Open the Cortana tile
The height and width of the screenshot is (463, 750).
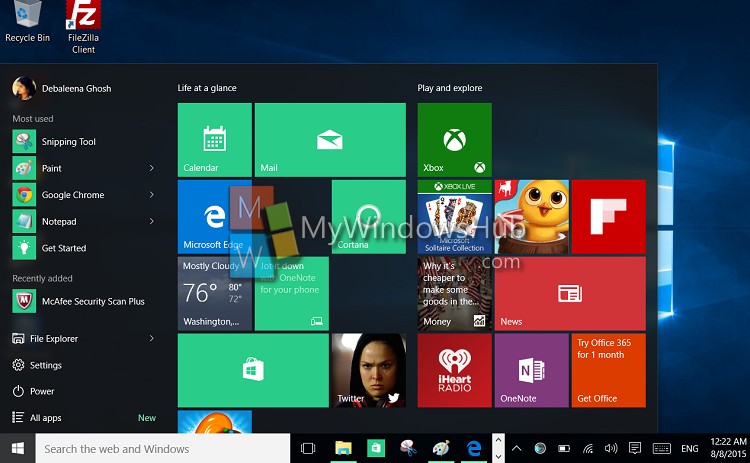[369, 217]
